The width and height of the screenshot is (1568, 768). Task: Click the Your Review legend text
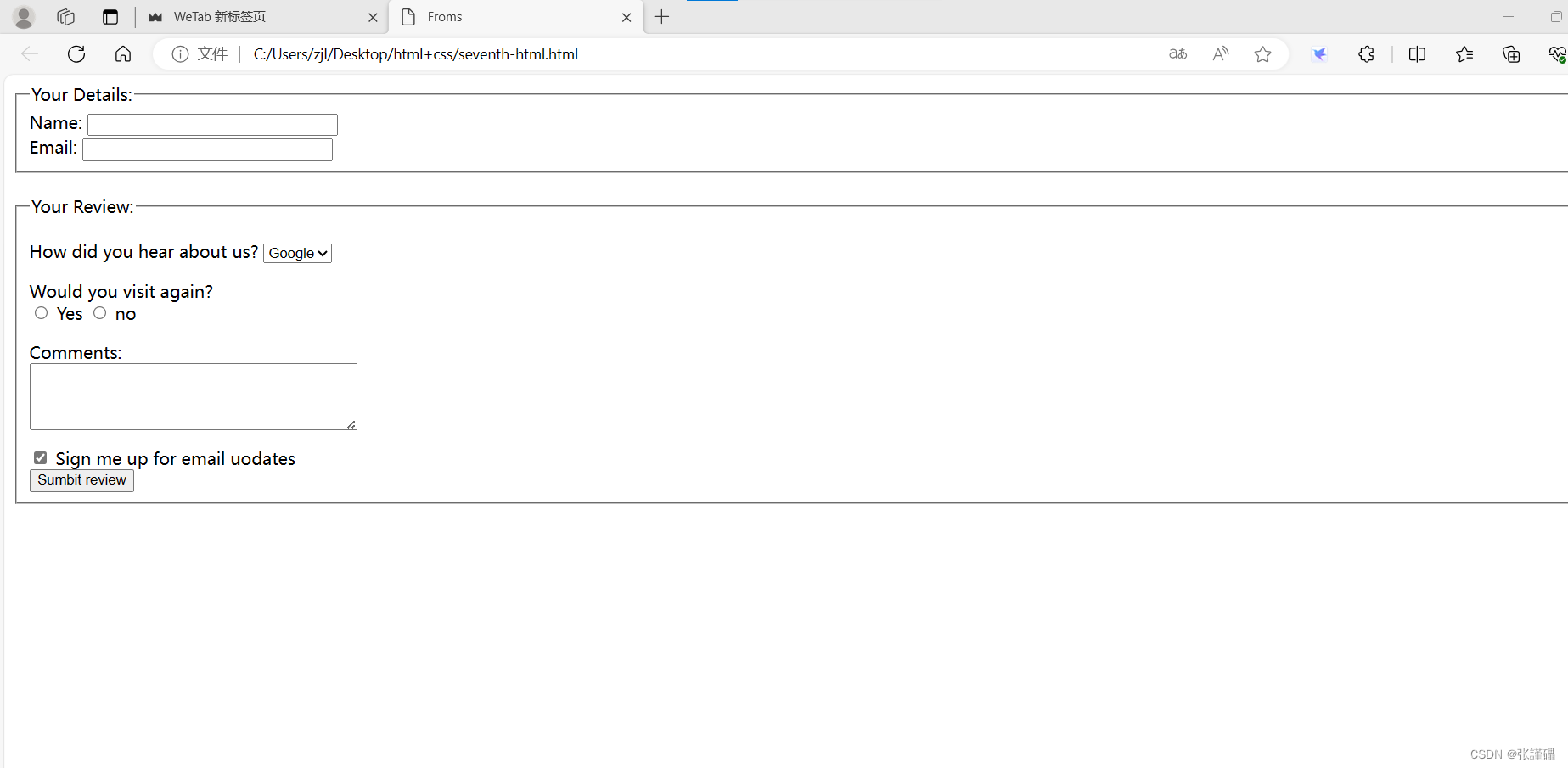coord(82,207)
